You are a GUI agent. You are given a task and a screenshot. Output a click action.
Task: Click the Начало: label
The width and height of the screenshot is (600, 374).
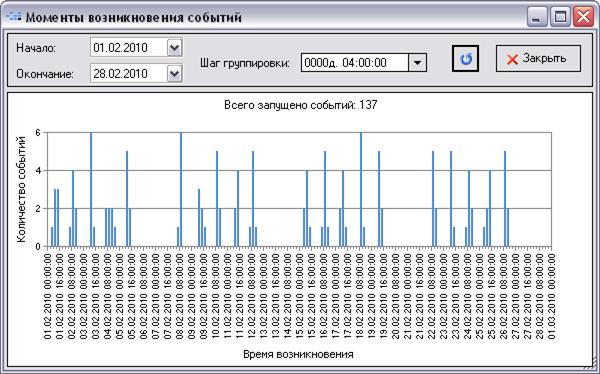point(36,48)
